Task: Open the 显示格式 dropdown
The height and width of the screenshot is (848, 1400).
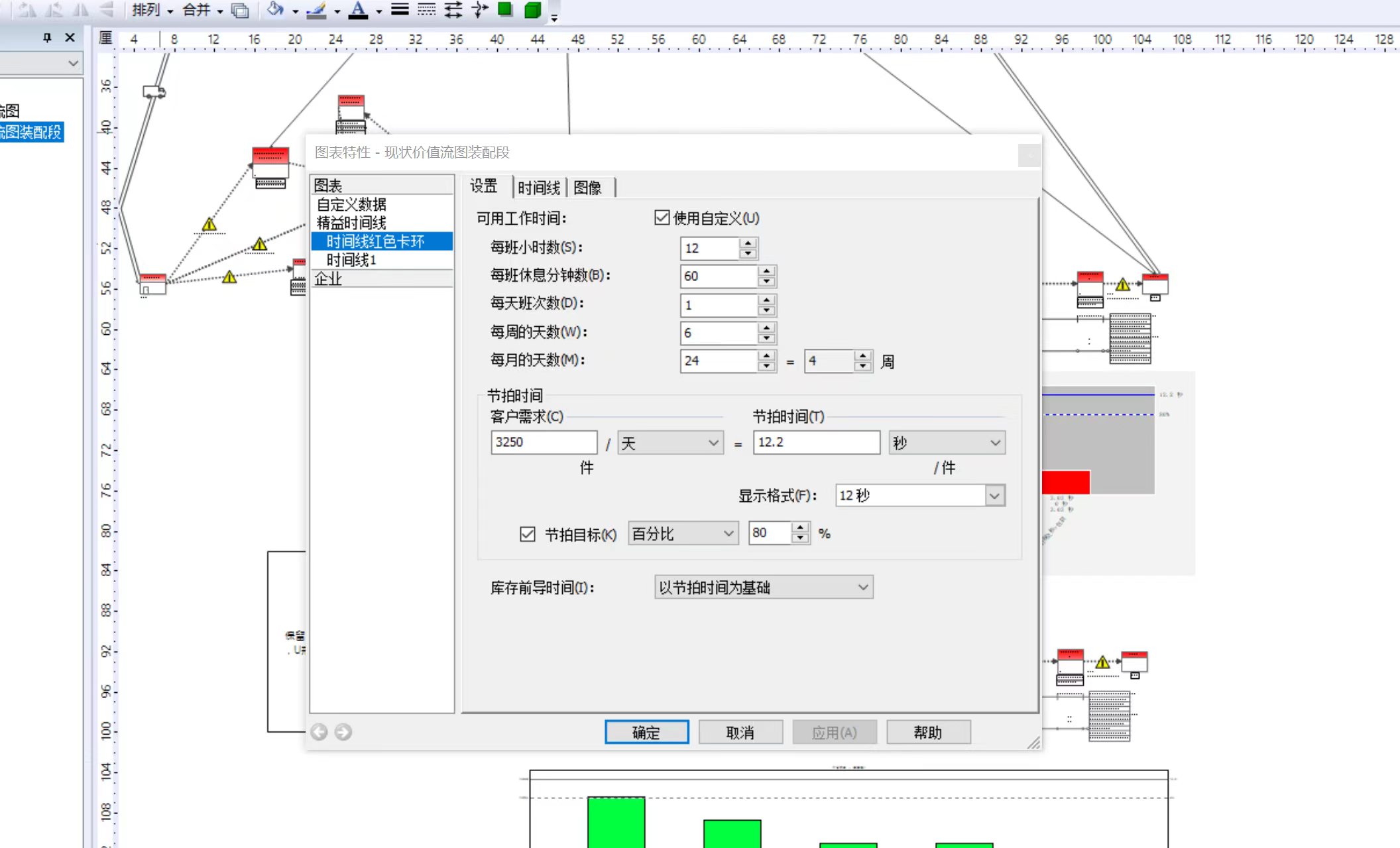Action: pyautogui.click(x=920, y=495)
